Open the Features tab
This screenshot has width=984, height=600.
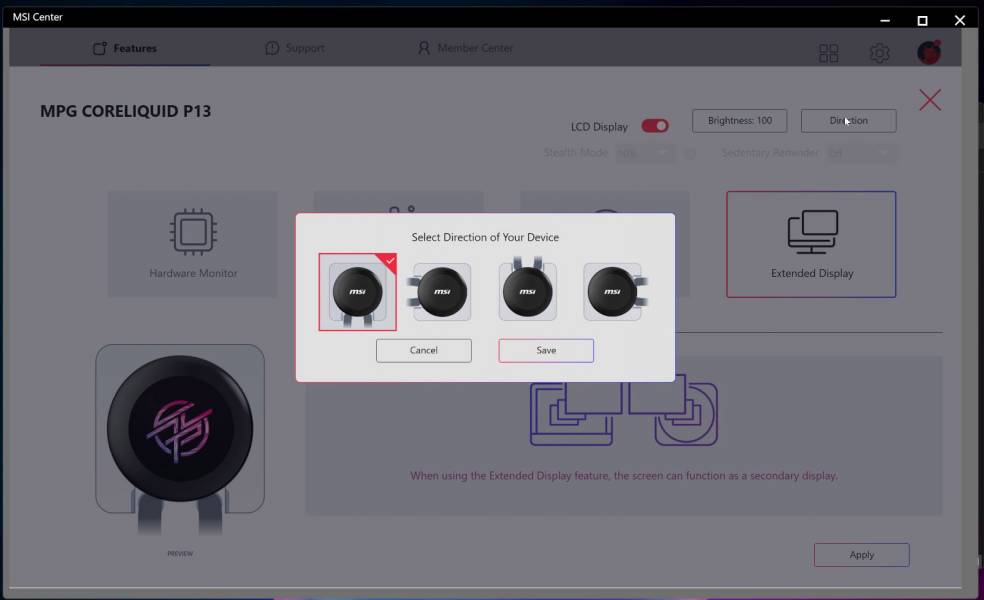coord(125,48)
